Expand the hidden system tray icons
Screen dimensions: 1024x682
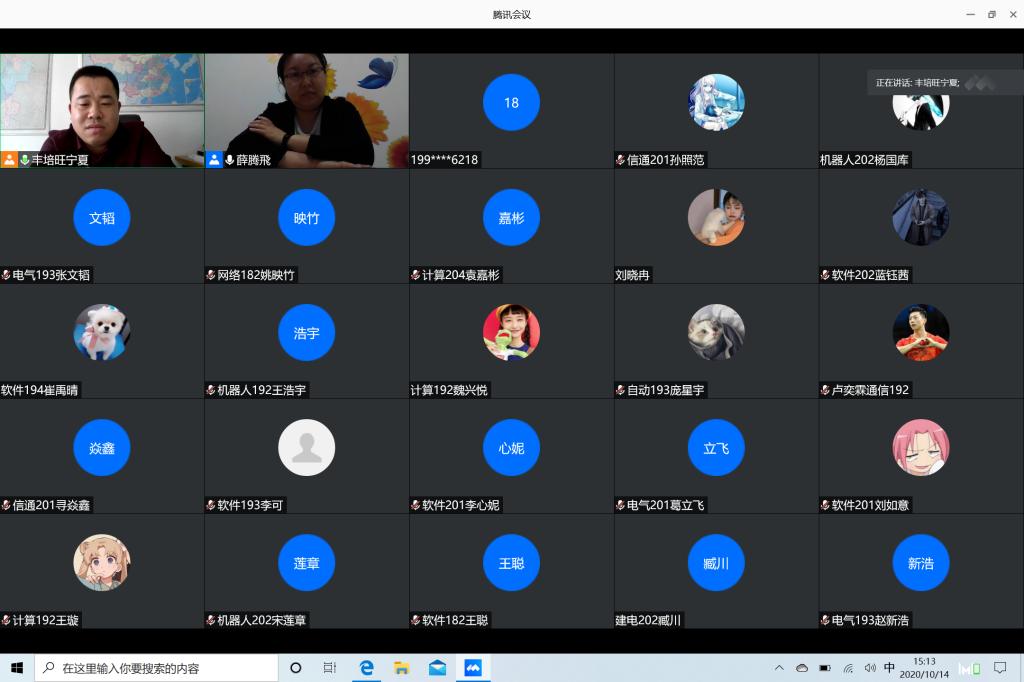(x=779, y=668)
